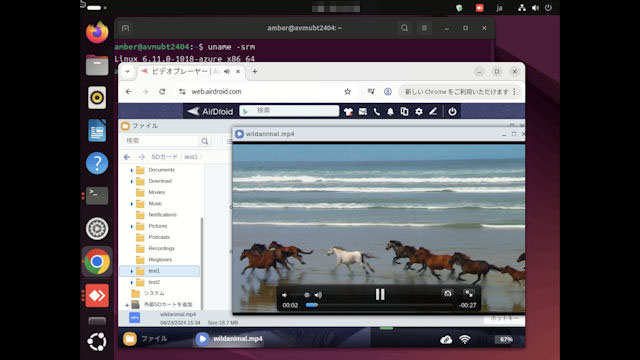The image size is (640, 360).
Task: Expand the Documents folder
Action: point(131,170)
